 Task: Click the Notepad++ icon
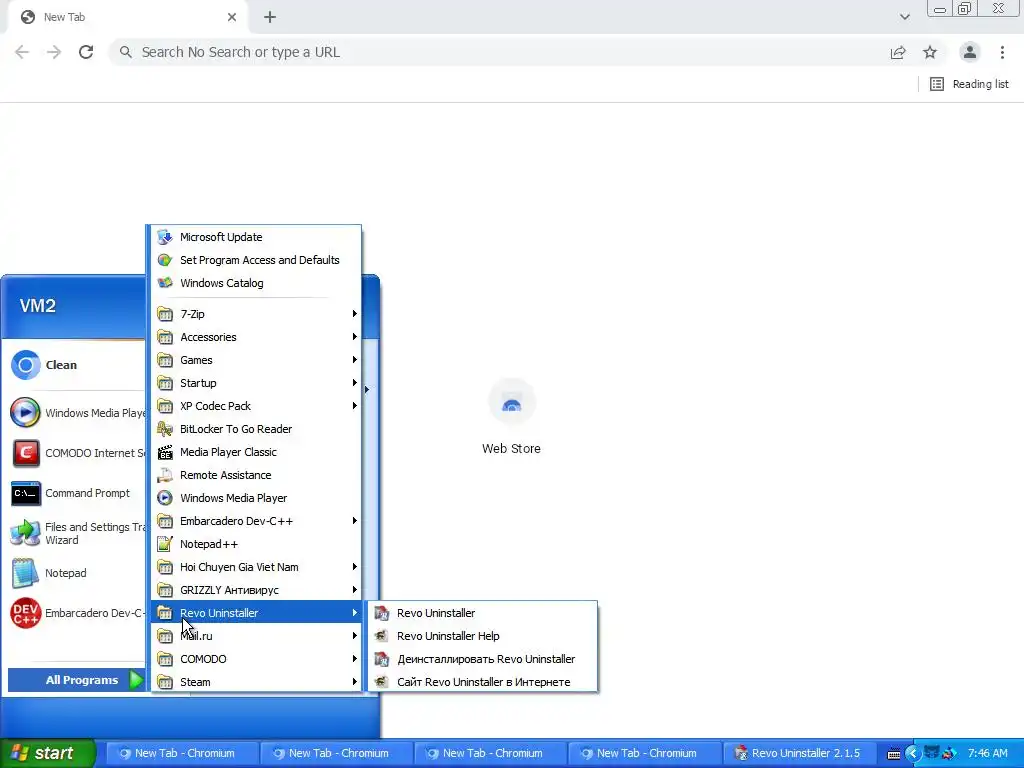[x=165, y=544]
